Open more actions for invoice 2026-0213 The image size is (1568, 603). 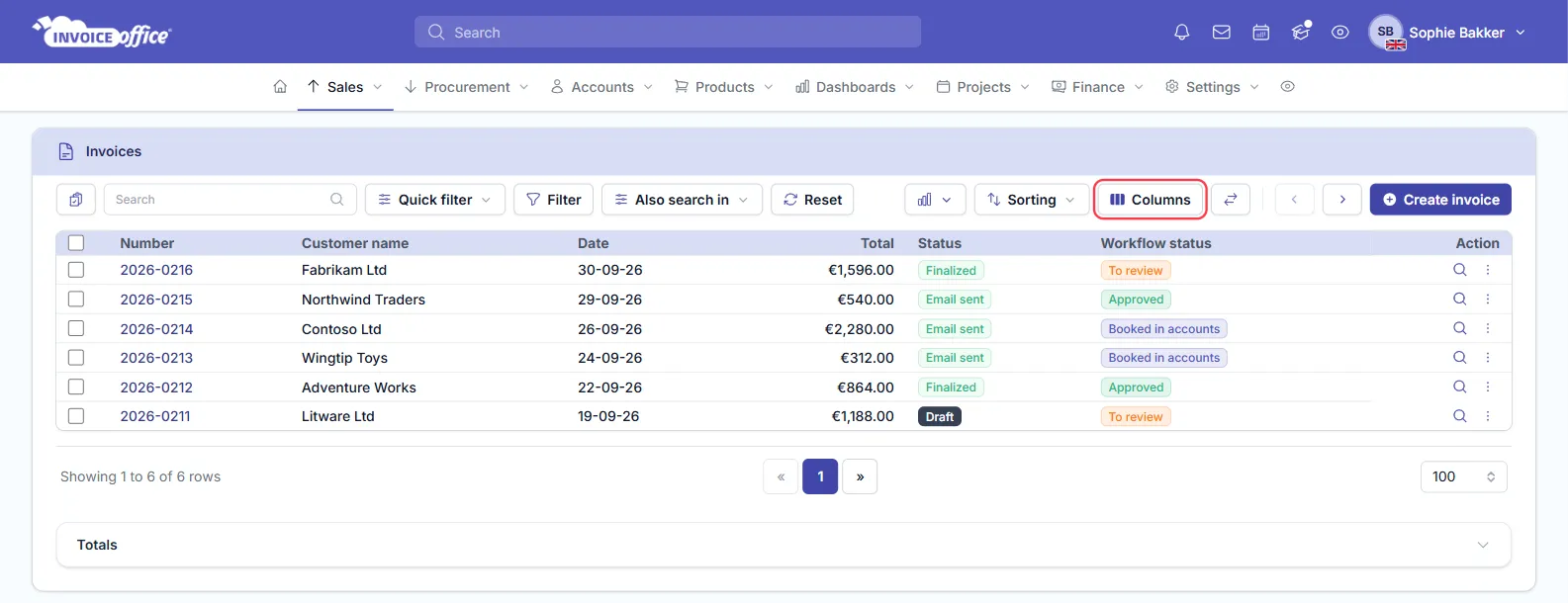pyautogui.click(x=1488, y=357)
